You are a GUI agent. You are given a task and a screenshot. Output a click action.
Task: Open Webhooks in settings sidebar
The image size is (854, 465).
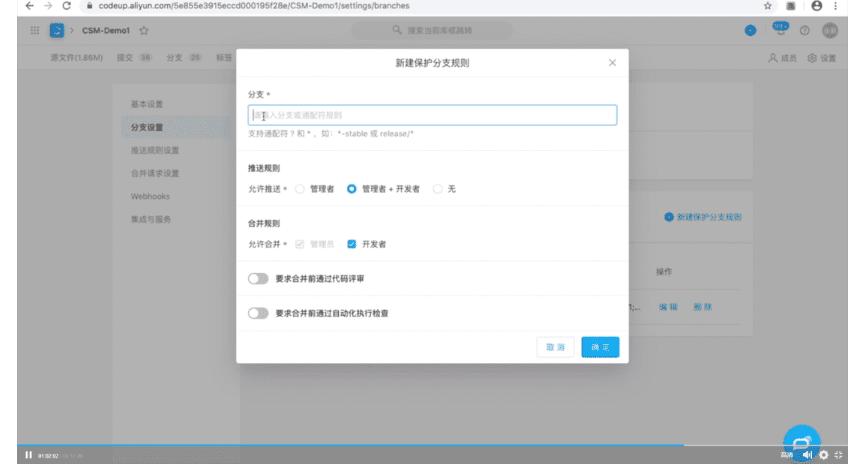(x=150, y=196)
